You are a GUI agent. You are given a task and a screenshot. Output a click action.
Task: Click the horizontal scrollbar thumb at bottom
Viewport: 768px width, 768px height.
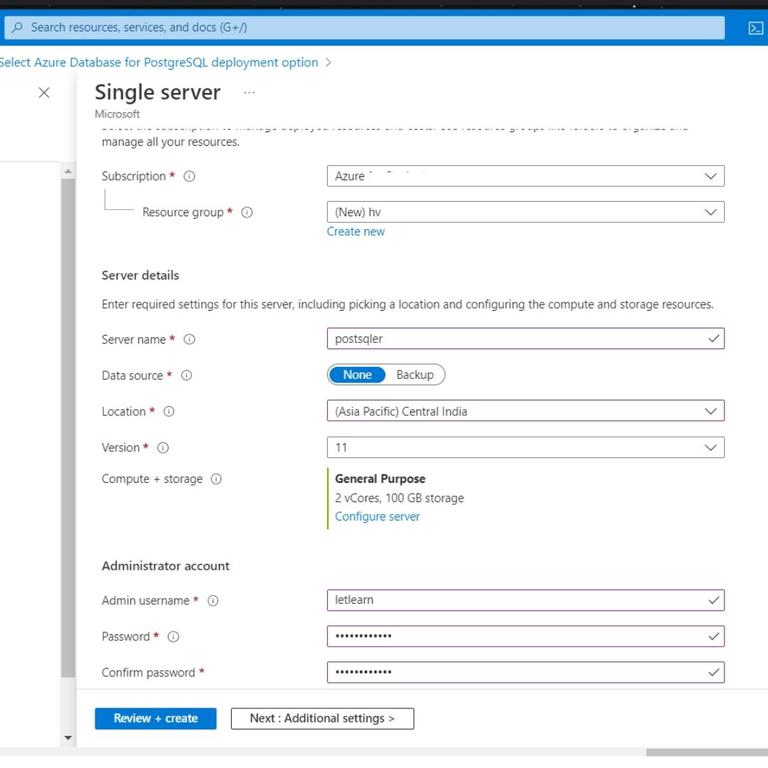707,752
